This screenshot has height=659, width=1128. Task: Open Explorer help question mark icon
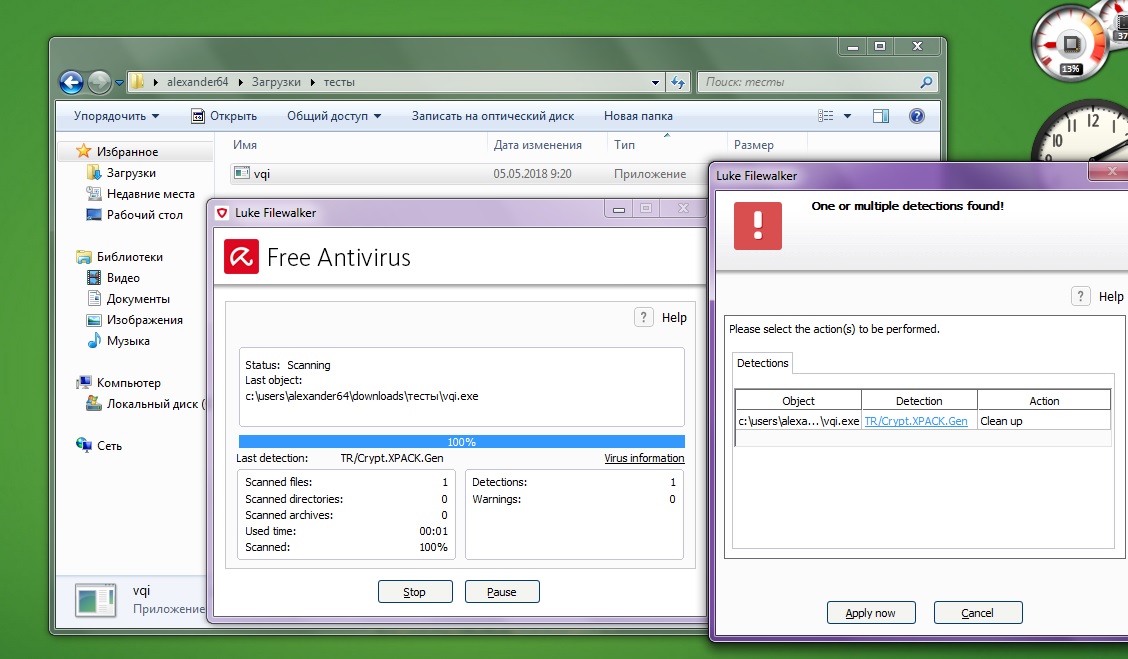click(916, 116)
